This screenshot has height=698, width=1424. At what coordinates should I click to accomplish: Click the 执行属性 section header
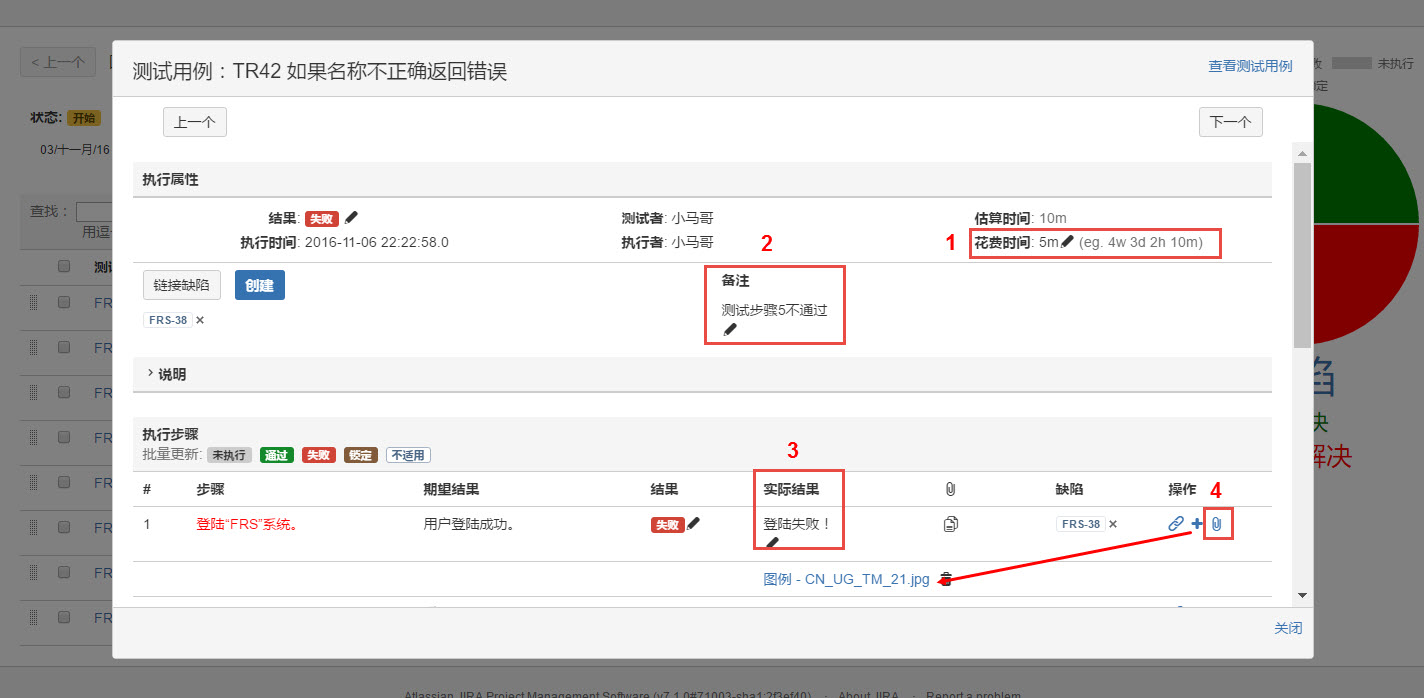pyautogui.click(x=702, y=180)
